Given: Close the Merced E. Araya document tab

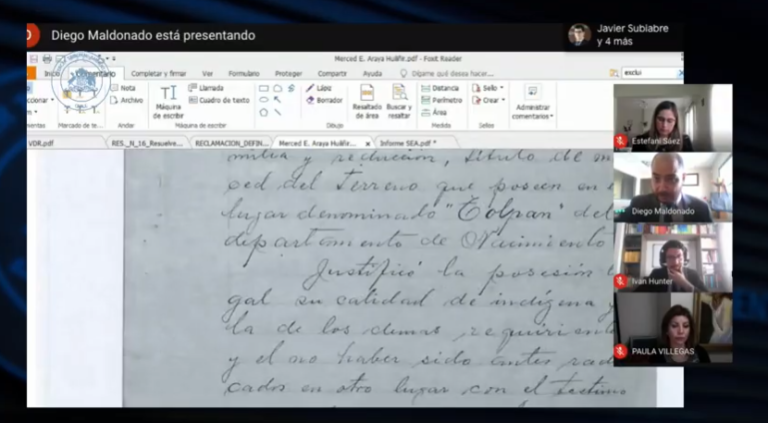Looking at the screenshot, I should coord(366,143).
